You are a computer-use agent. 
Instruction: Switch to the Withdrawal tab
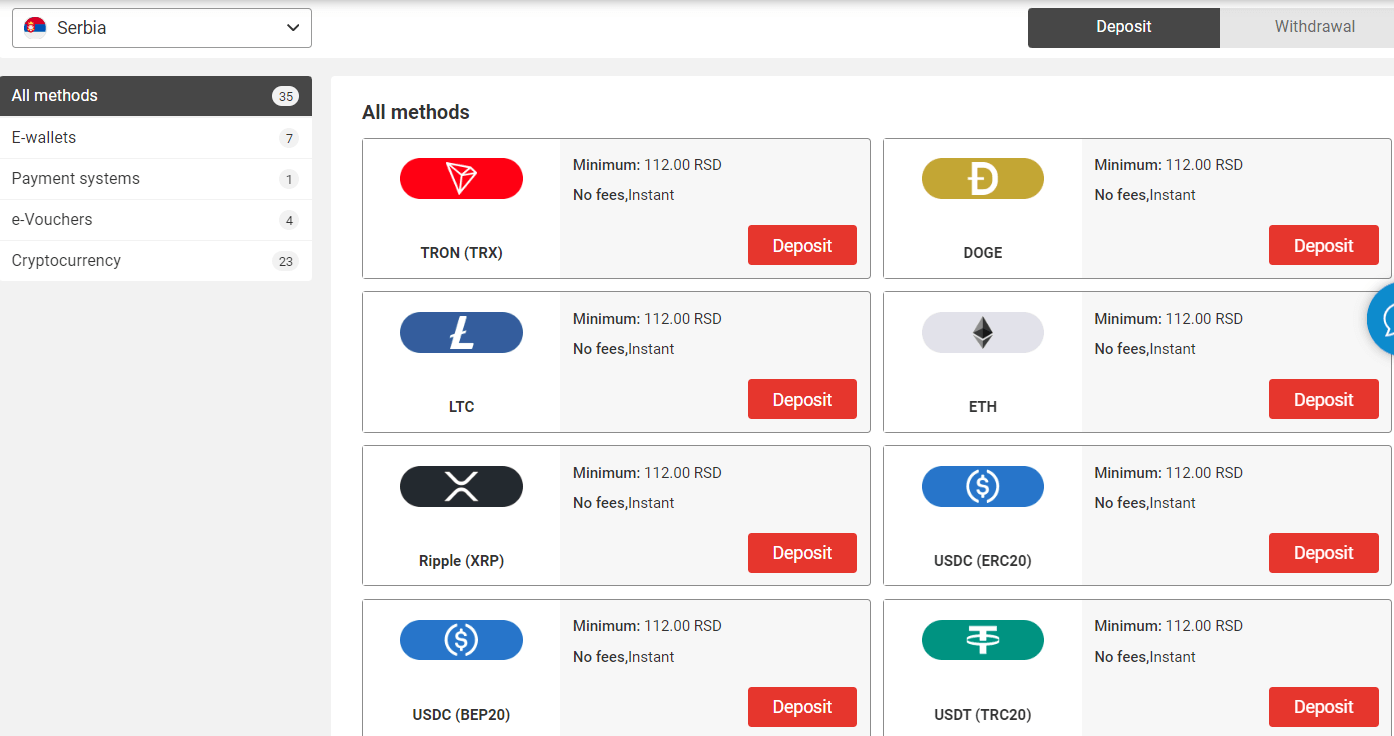click(1307, 27)
